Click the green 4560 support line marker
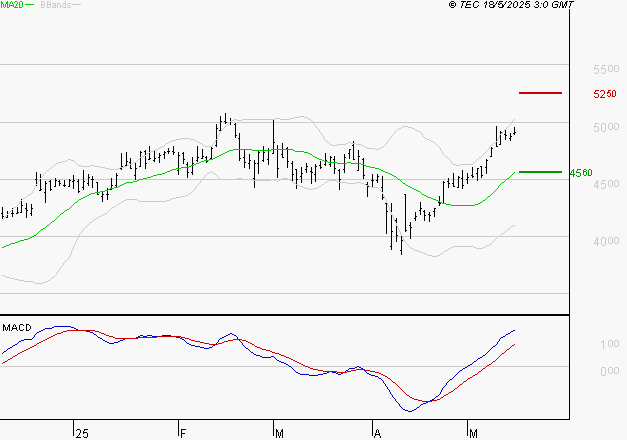Screen dimensions: 627x440 click(540, 172)
